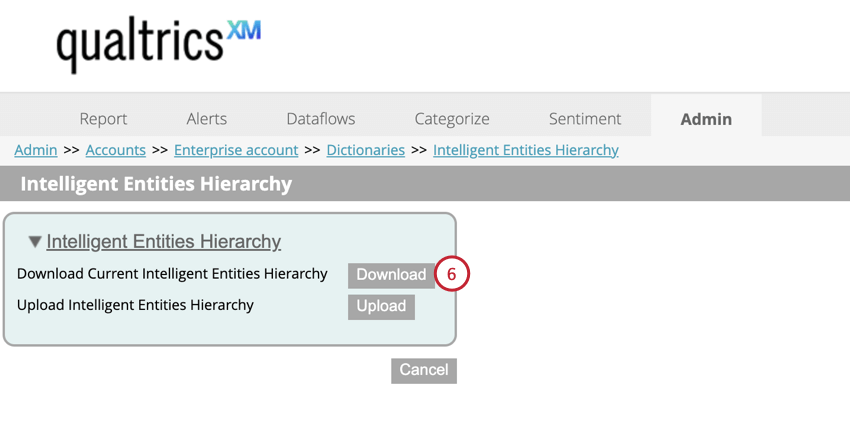Cancel out of the hierarchy page

point(424,370)
